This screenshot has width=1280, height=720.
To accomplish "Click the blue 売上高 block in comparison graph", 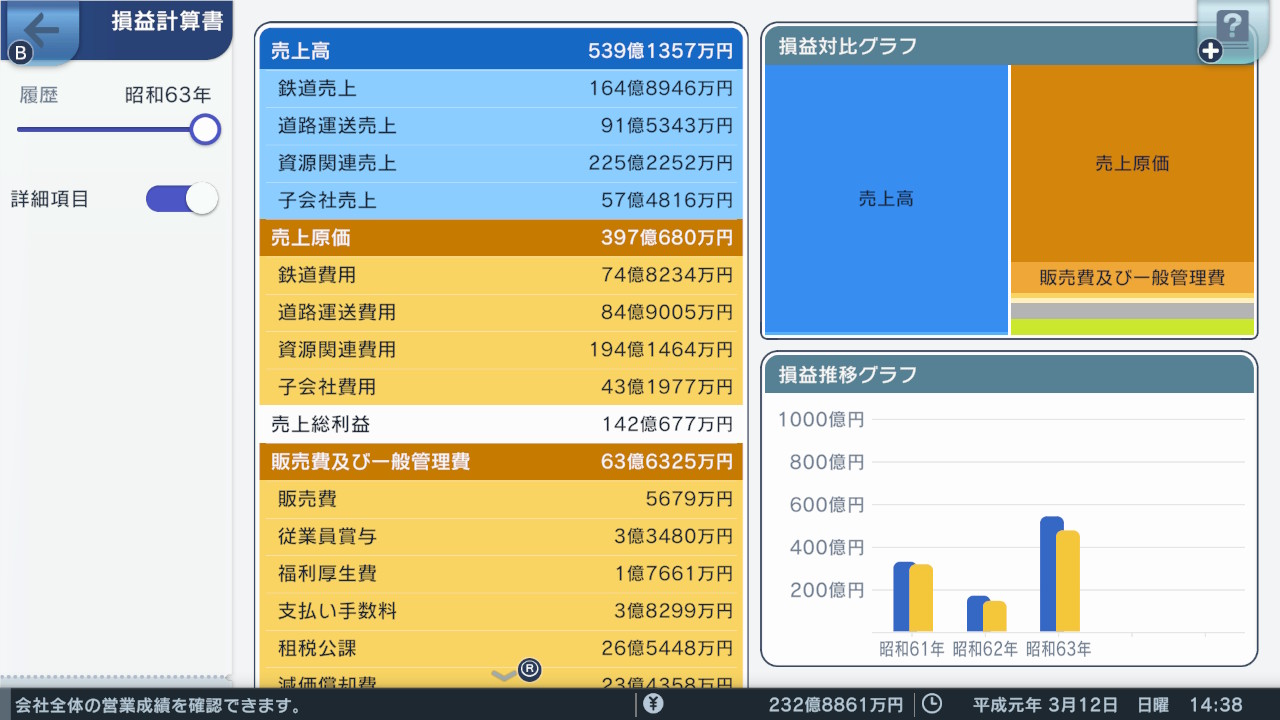I will tap(886, 198).
